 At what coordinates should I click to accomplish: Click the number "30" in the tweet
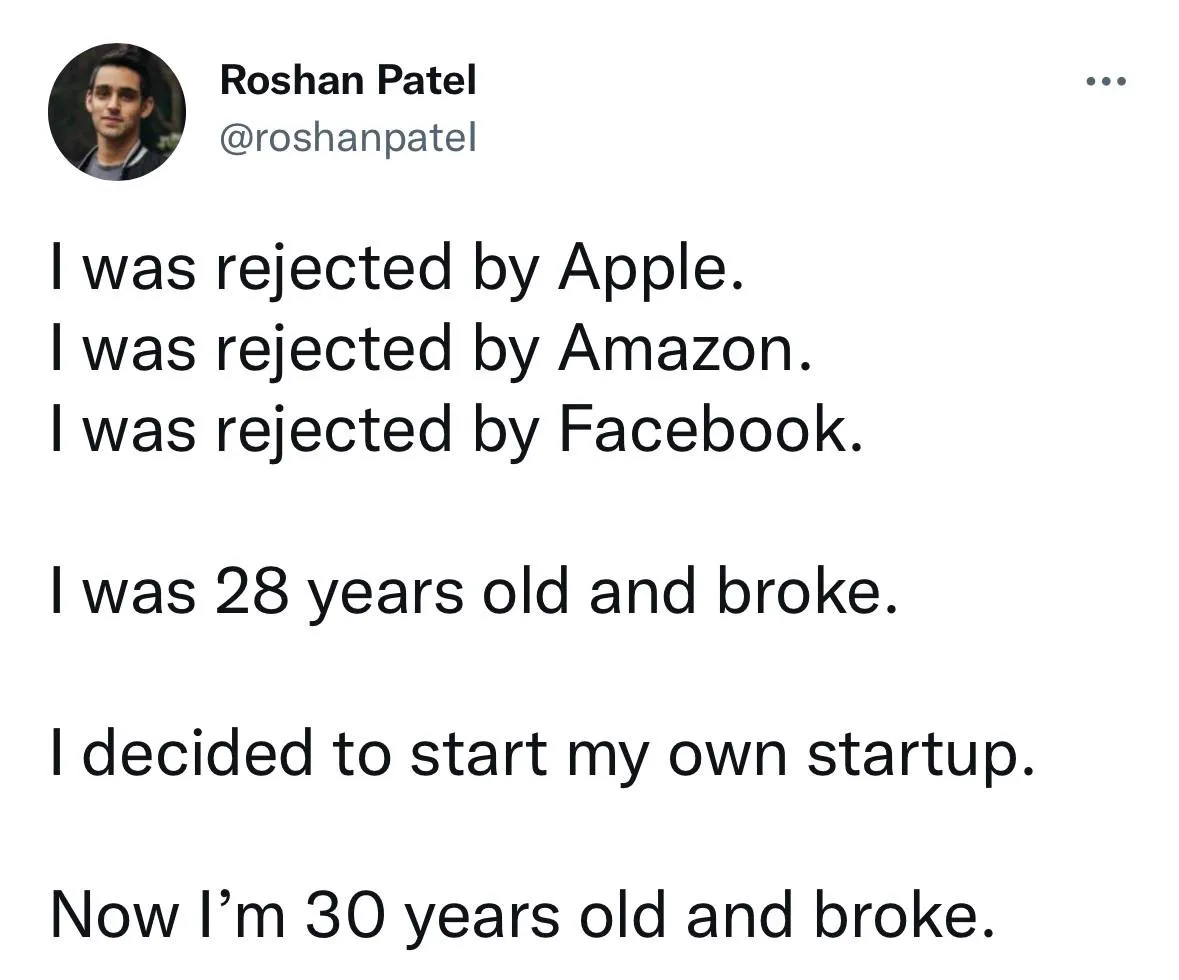(x=345, y=915)
